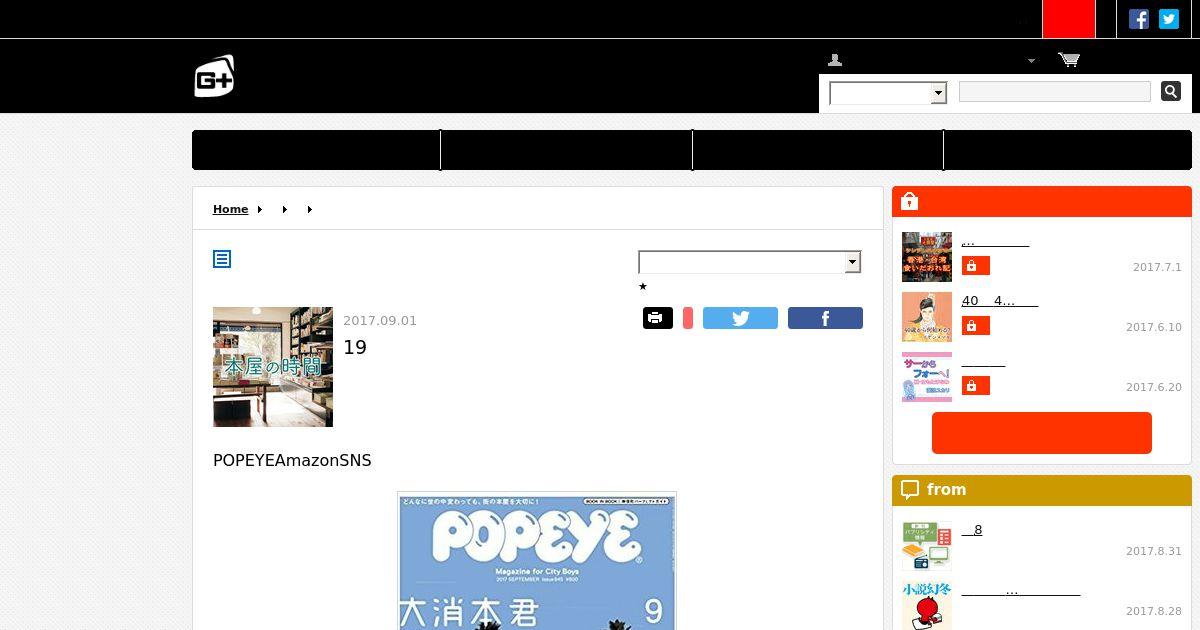Click the "POPEYEAmazonSNS" paragraph text

click(292, 460)
